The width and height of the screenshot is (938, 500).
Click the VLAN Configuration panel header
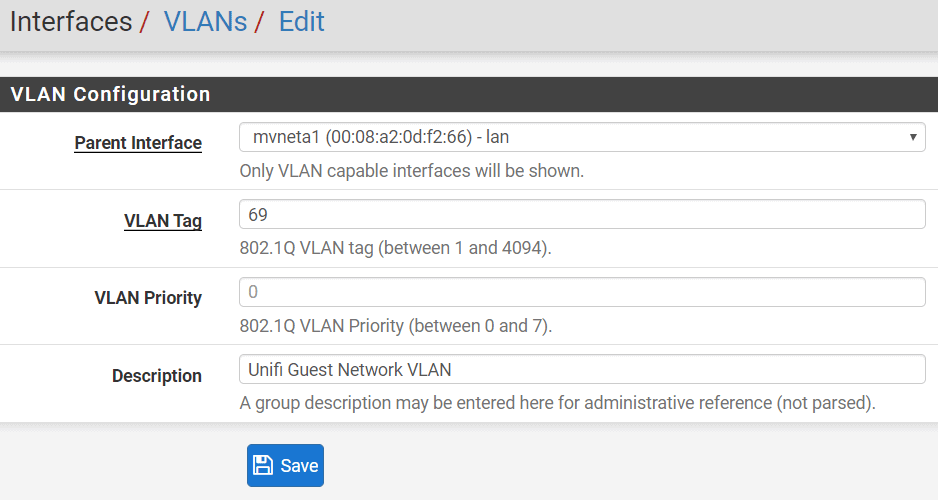tap(469, 94)
